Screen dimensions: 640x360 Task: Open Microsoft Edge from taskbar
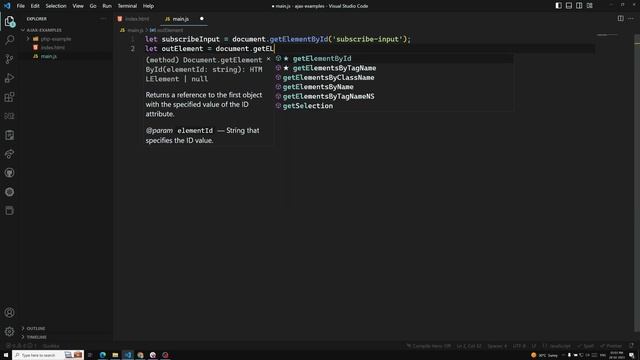tap(102, 355)
